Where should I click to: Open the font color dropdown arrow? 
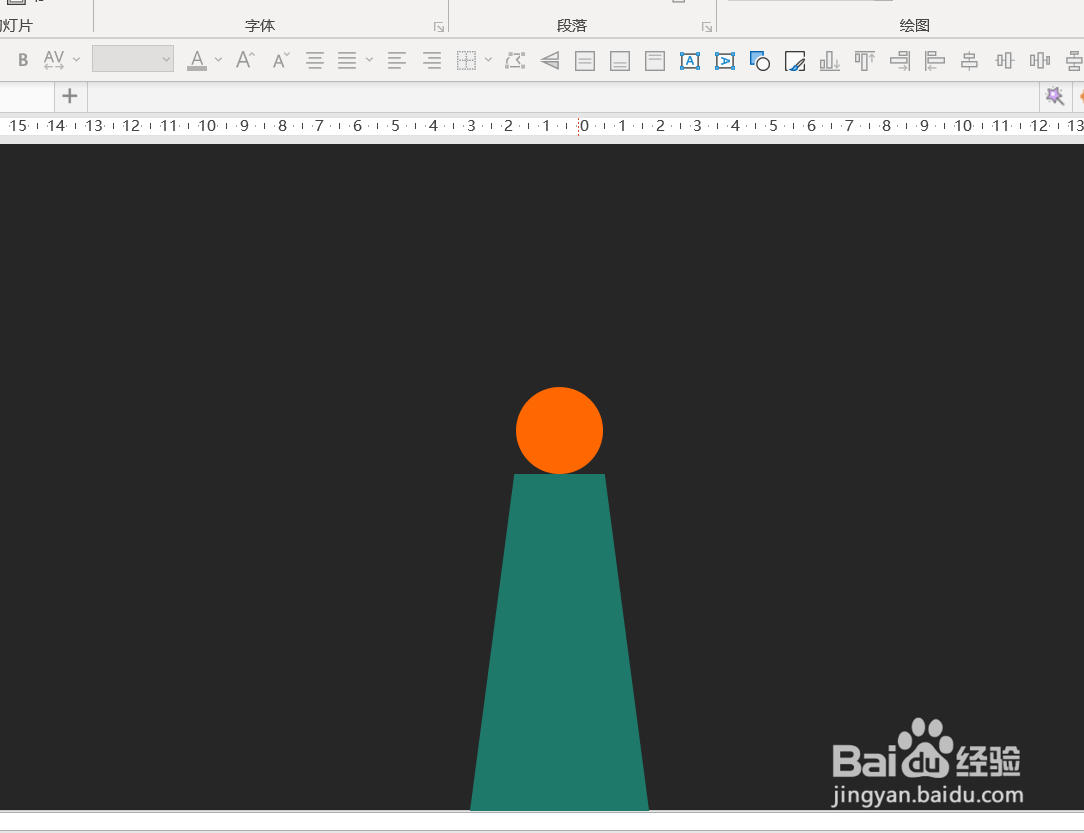(218, 60)
